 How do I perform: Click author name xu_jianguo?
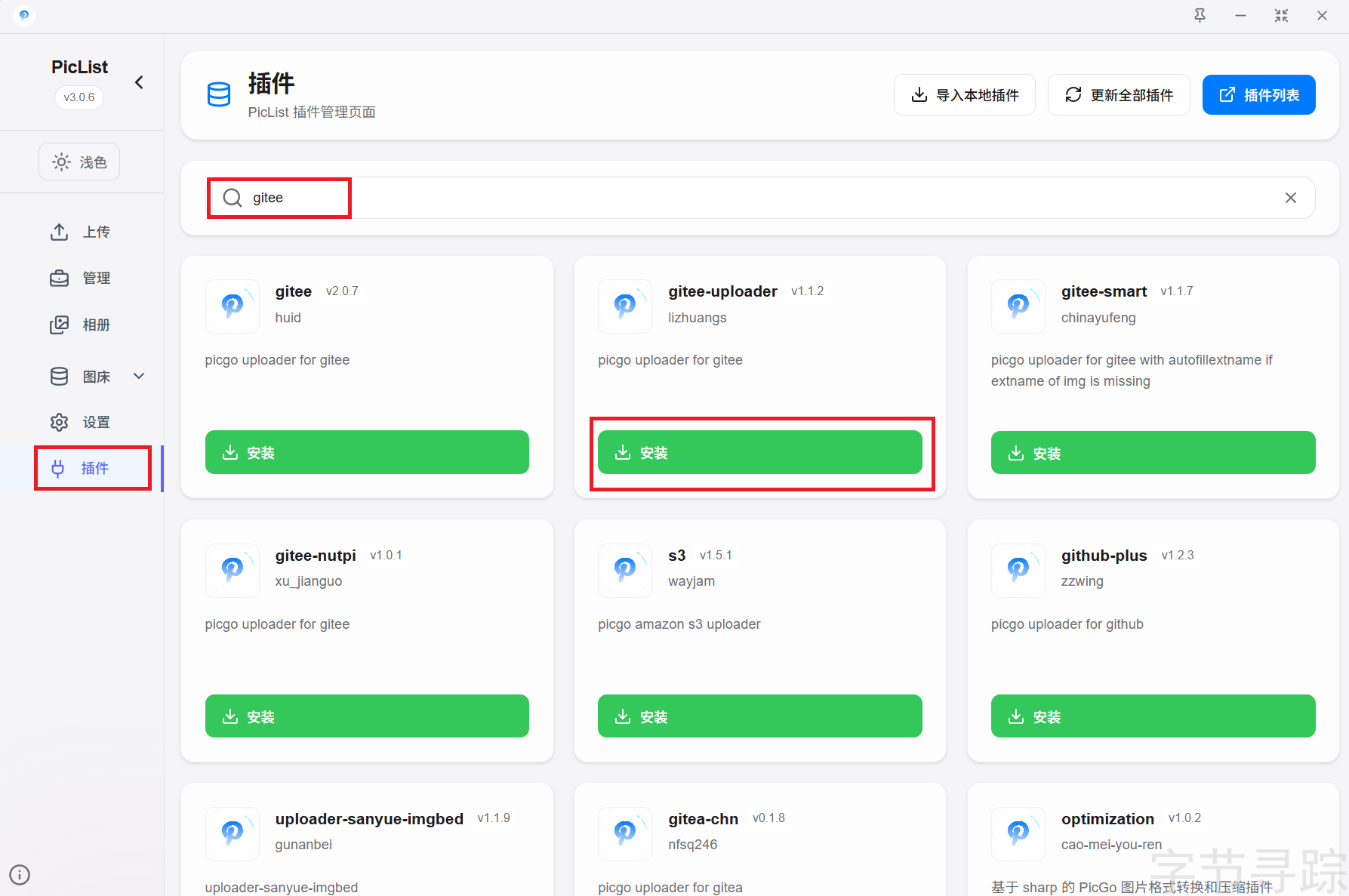[x=309, y=581]
